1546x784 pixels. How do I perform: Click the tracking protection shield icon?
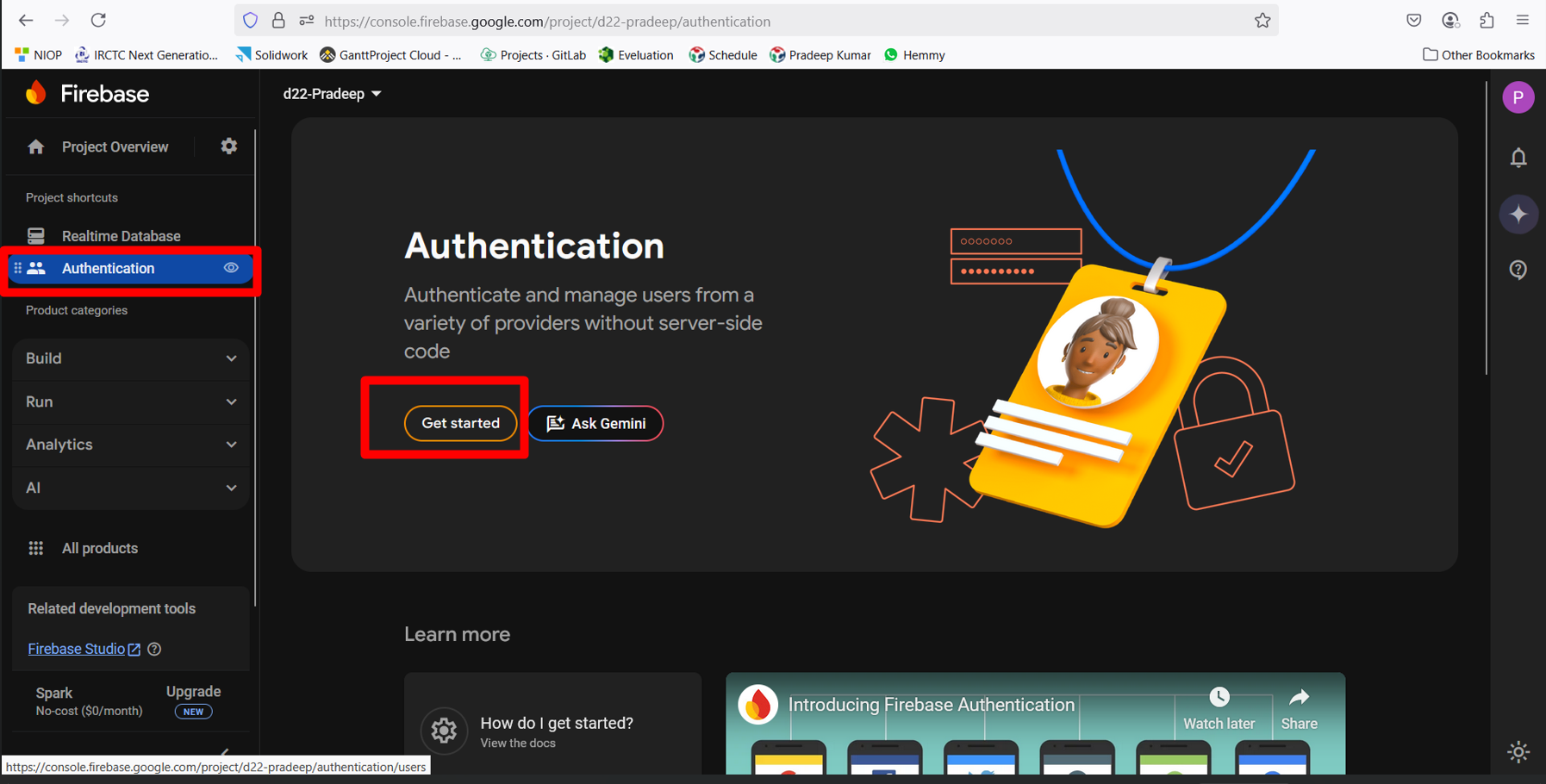(x=250, y=21)
